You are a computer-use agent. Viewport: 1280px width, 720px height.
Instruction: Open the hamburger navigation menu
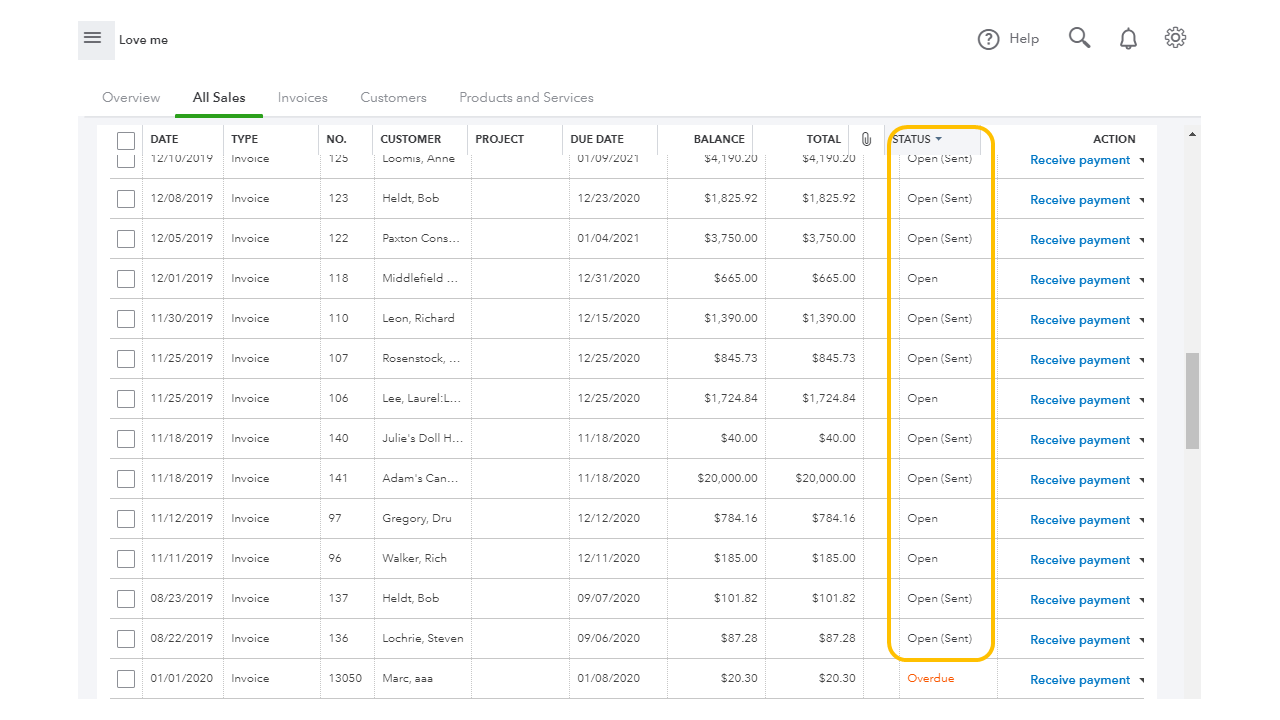pyautogui.click(x=93, y=38)
